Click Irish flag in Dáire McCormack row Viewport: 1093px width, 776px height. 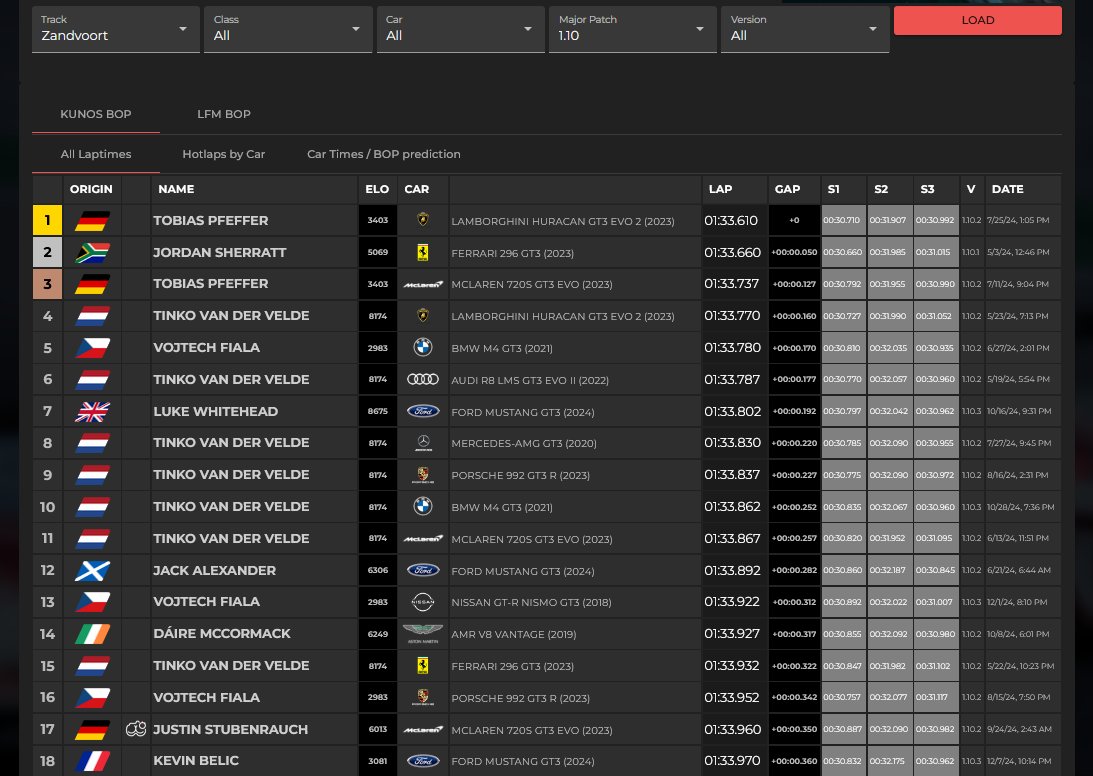(92, 634)
